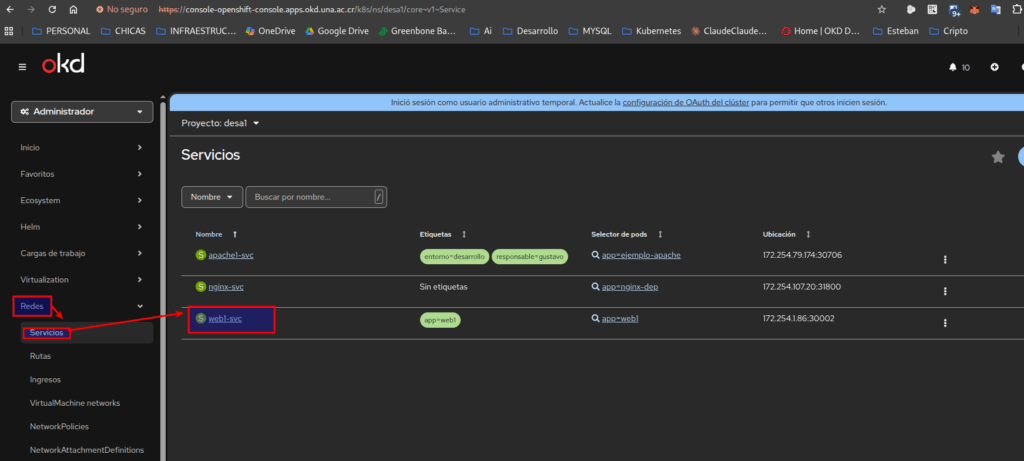This screenshot has width=1024, height=461.
Task: Open the Nombre filter dropdown
Action: (212, 197)
